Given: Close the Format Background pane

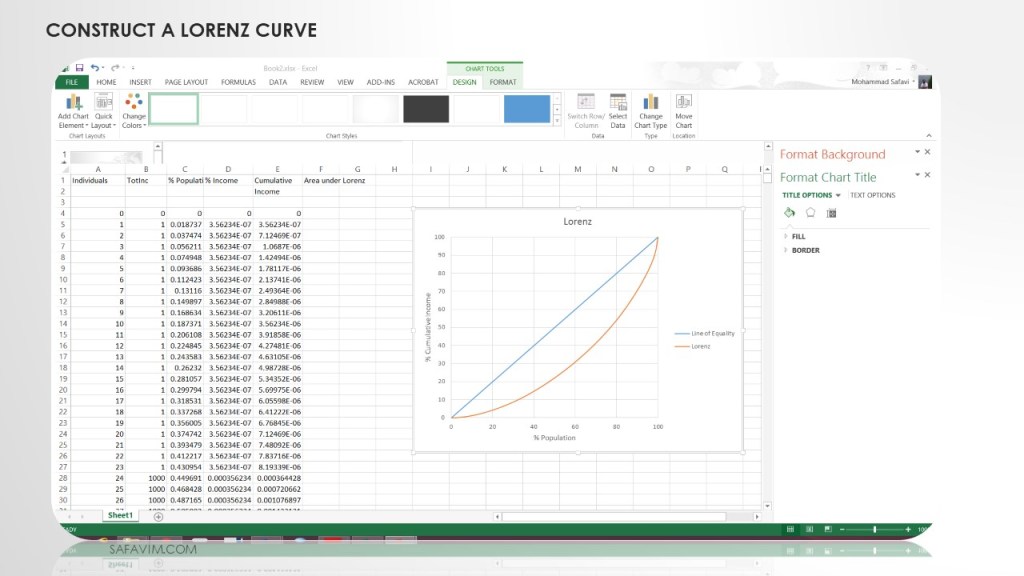Looking at the screenshot, I should click(927, 152).
